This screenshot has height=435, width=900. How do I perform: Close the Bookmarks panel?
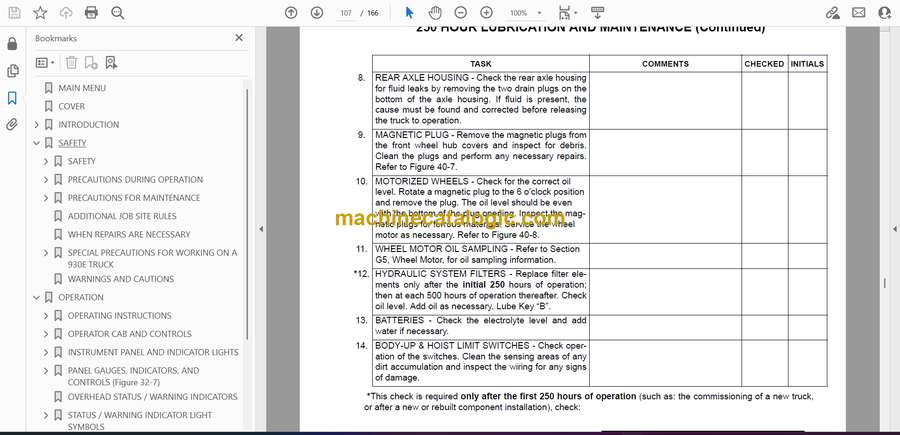click(x=239, y=38)
